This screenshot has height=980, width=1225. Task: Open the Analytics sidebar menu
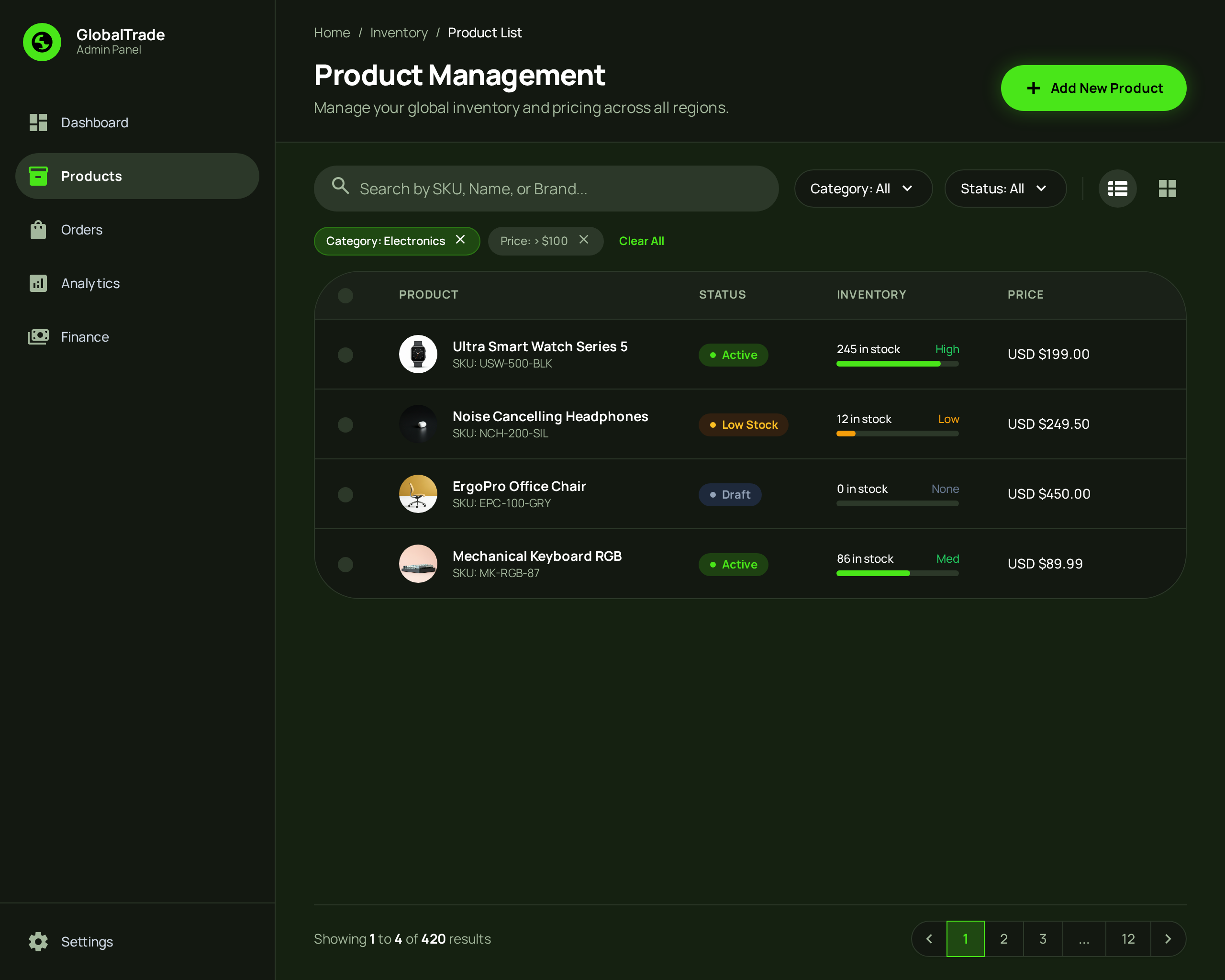90,283
